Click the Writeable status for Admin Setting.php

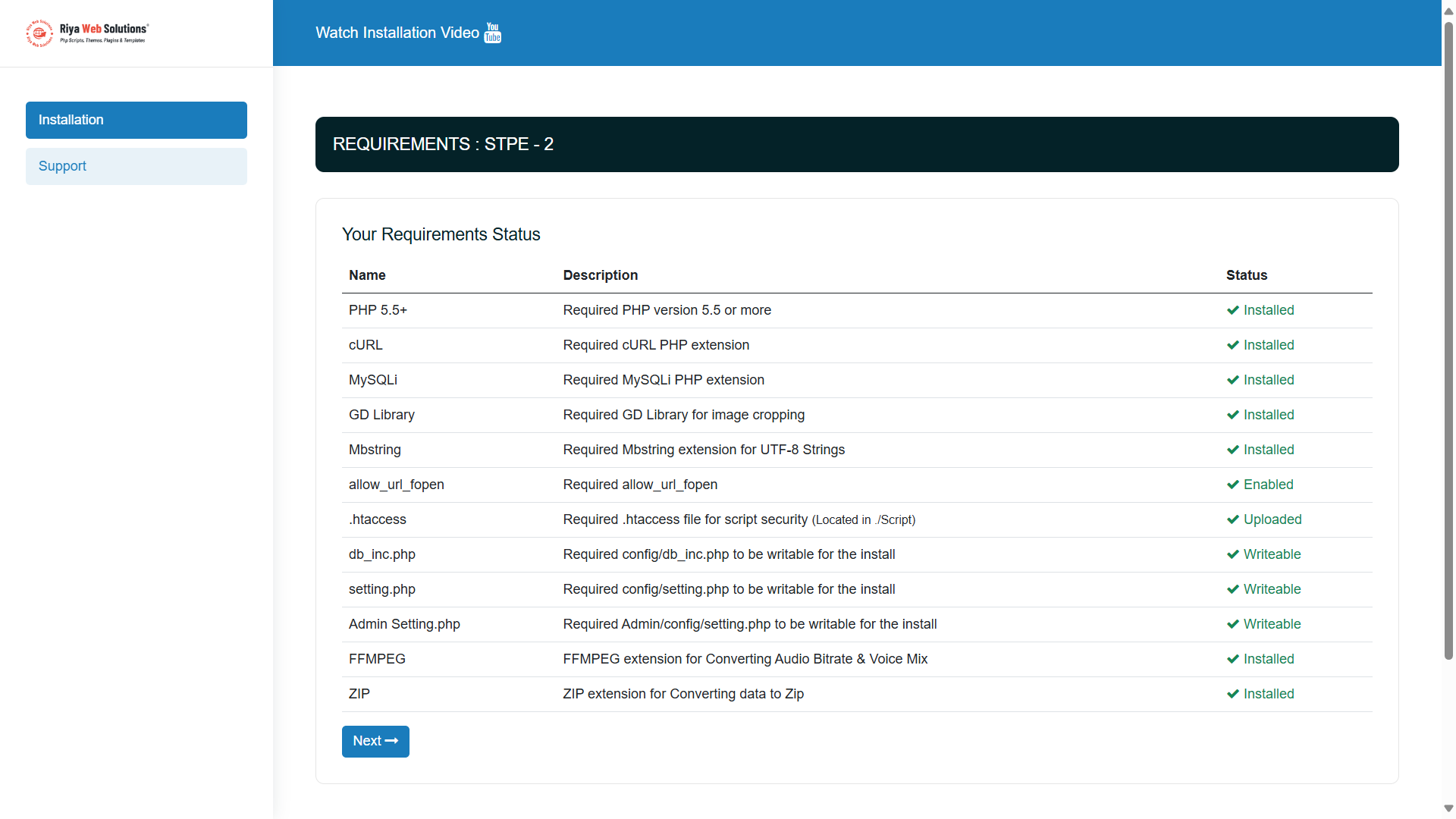click(1272, 624)
